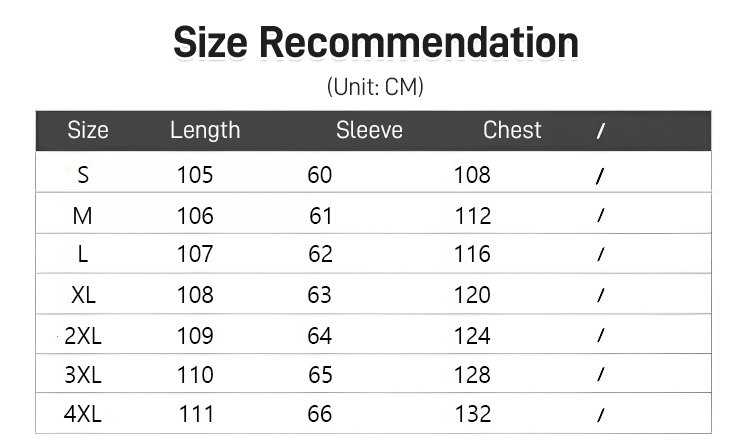Select chest value 116 for size L
This screenshot has height=446, width=750.
point(472,254)
